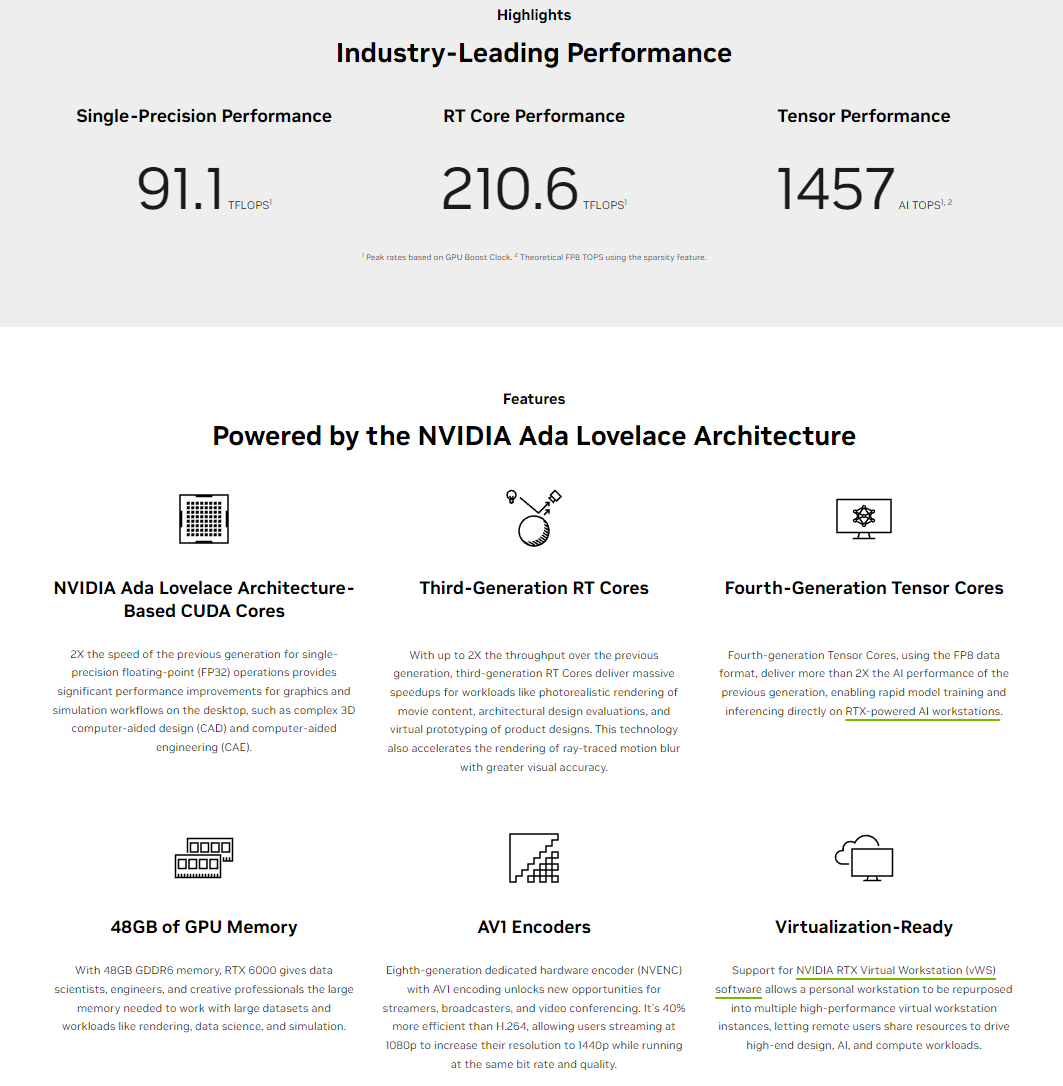Viewport: 1063px width, 1086px height.
Task: Click the CUDA Cores FP32 description paragraph
Action: click(204, 700)
